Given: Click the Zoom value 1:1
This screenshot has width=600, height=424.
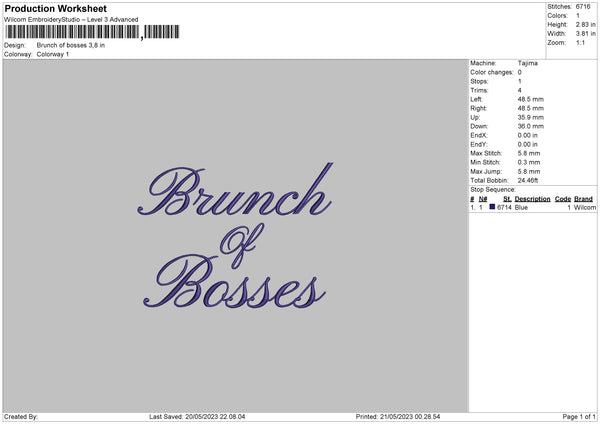Looking at the screenshot, I should point(580,43).
